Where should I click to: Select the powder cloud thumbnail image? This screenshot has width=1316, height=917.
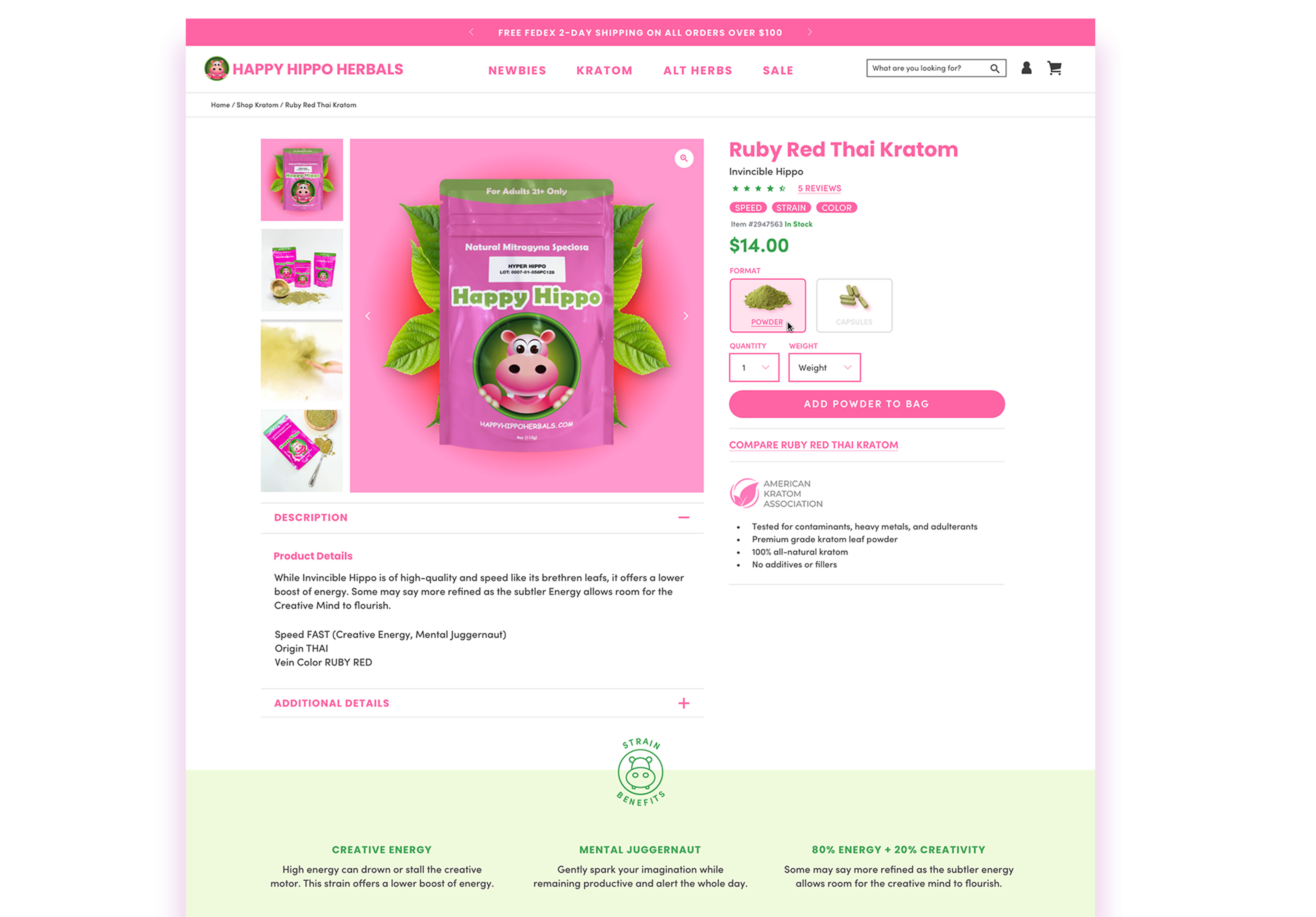tap(302, 360)
